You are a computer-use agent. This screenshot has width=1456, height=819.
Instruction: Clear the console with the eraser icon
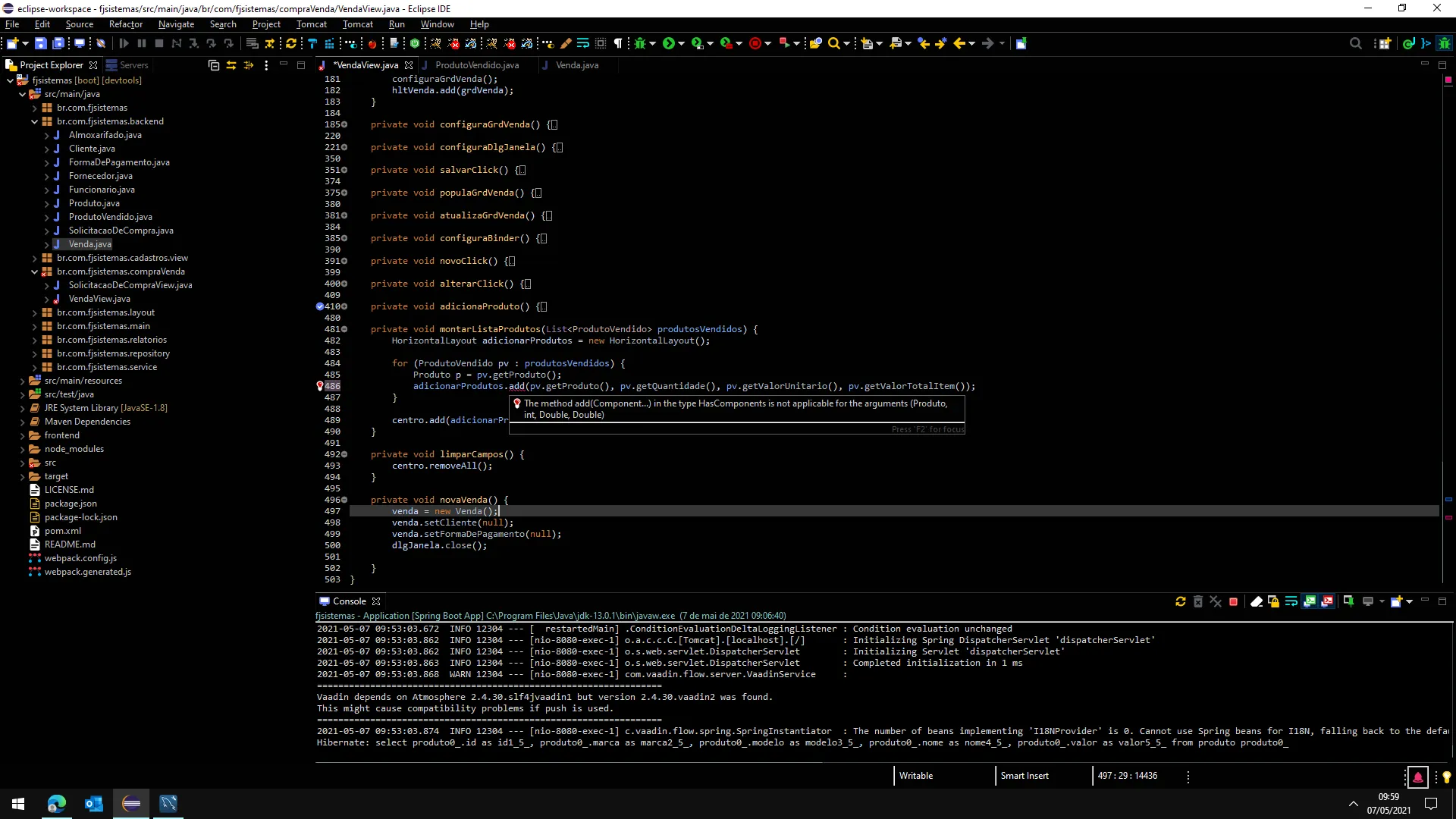tap(1256, 601)
